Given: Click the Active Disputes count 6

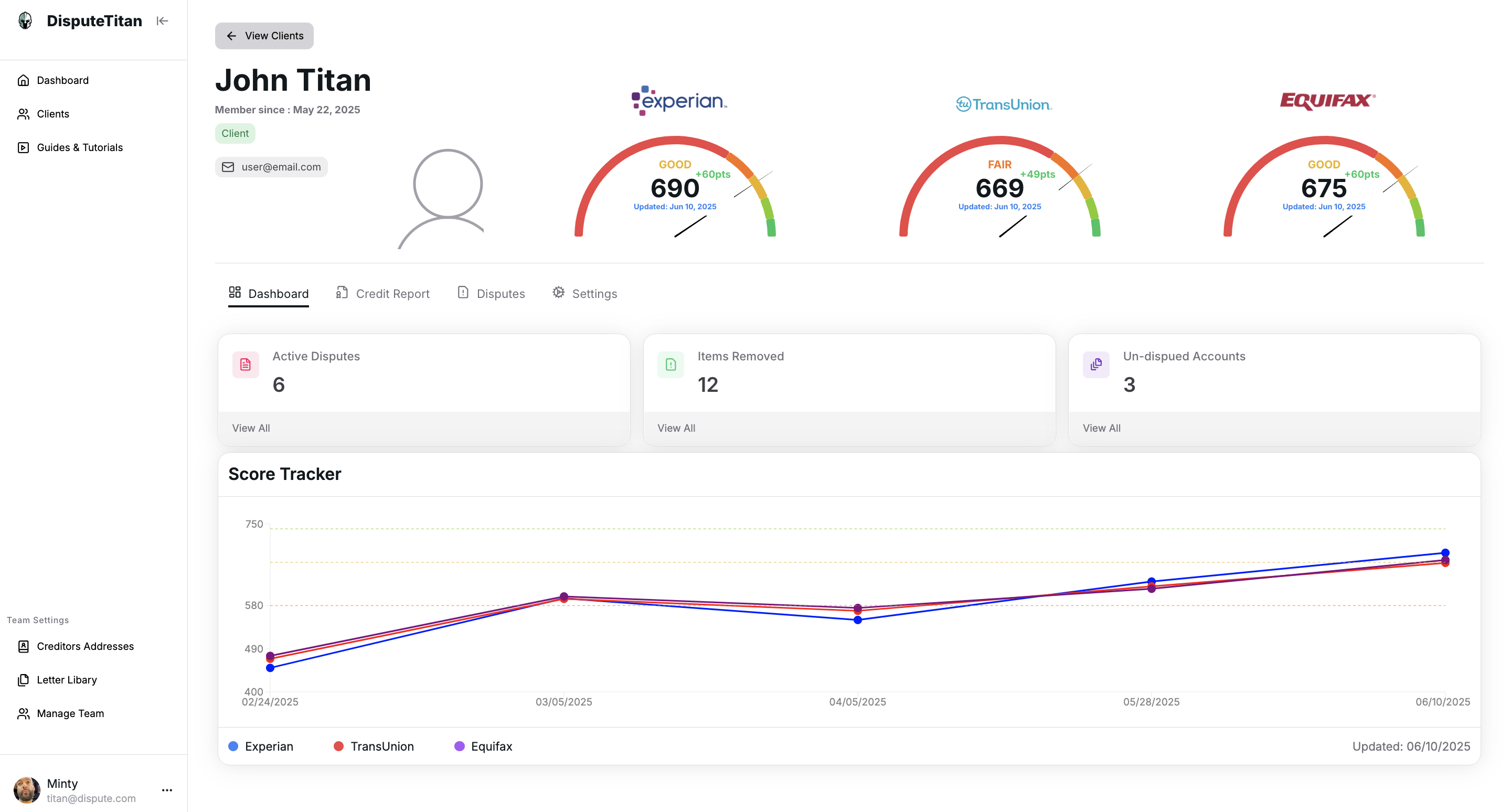Looking at the screenshot, I should (279, 384).
